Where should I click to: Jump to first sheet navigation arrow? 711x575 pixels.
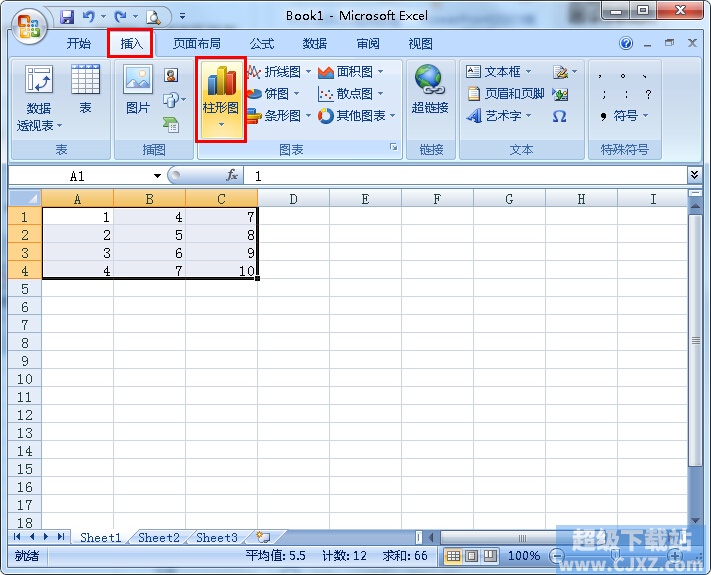point(17,537)
